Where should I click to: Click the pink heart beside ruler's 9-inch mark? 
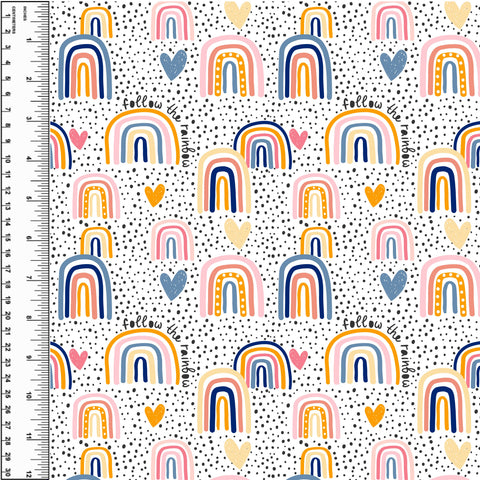78,359
